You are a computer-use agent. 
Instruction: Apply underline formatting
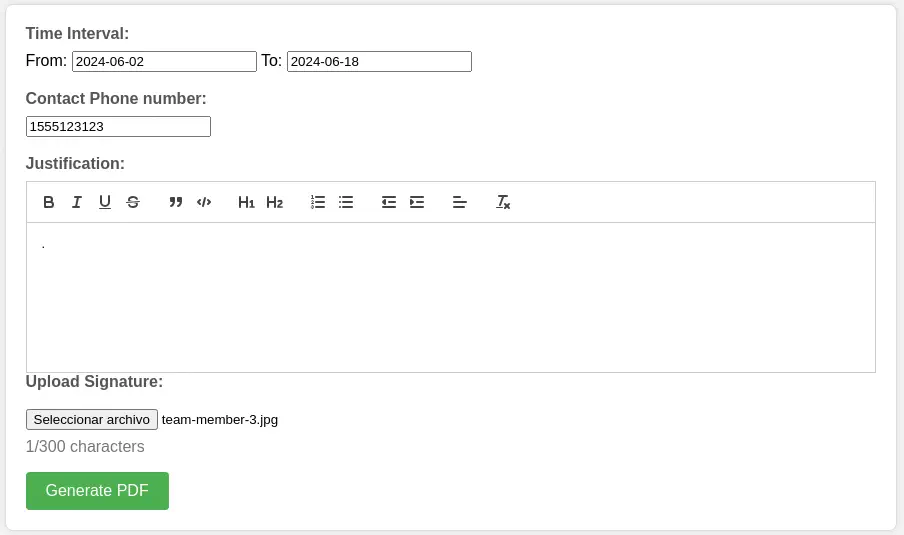[x=105, y=202]
